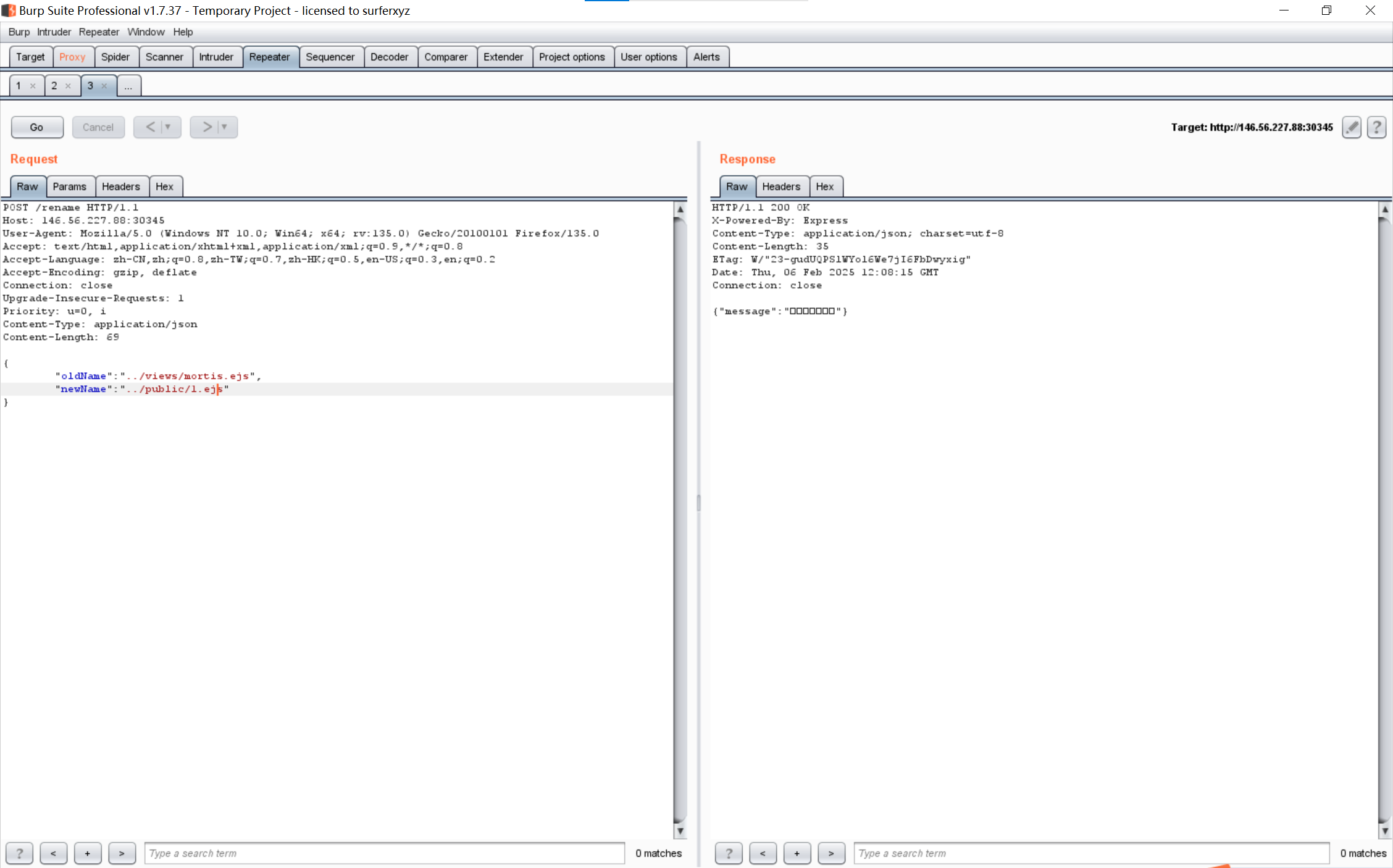The width and height of the screenshot is (1393, 868).
Task: Open forward history dropdown arrow
Action: [225, 127]
